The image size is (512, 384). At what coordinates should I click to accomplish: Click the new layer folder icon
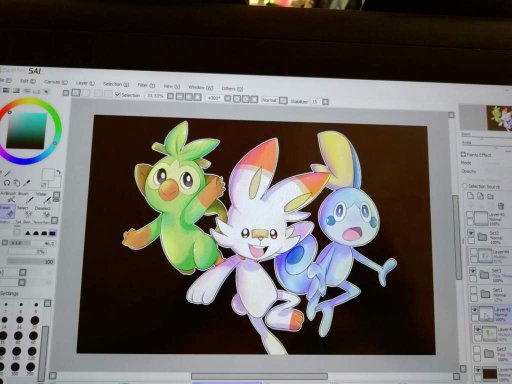490,196
